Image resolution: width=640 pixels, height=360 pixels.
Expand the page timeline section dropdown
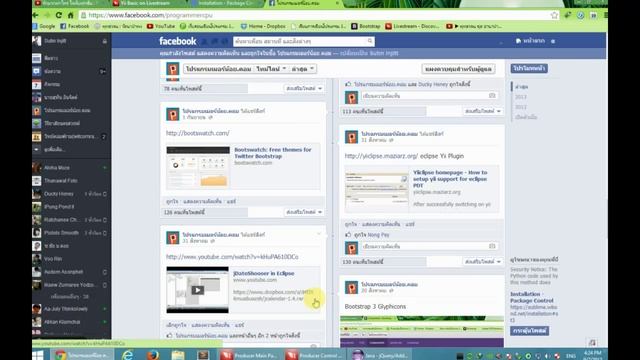271,69
